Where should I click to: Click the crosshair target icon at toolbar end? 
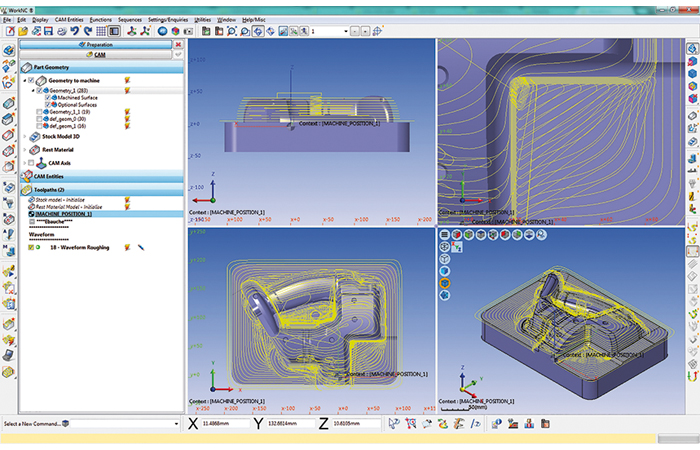click(x=377, y=31)
